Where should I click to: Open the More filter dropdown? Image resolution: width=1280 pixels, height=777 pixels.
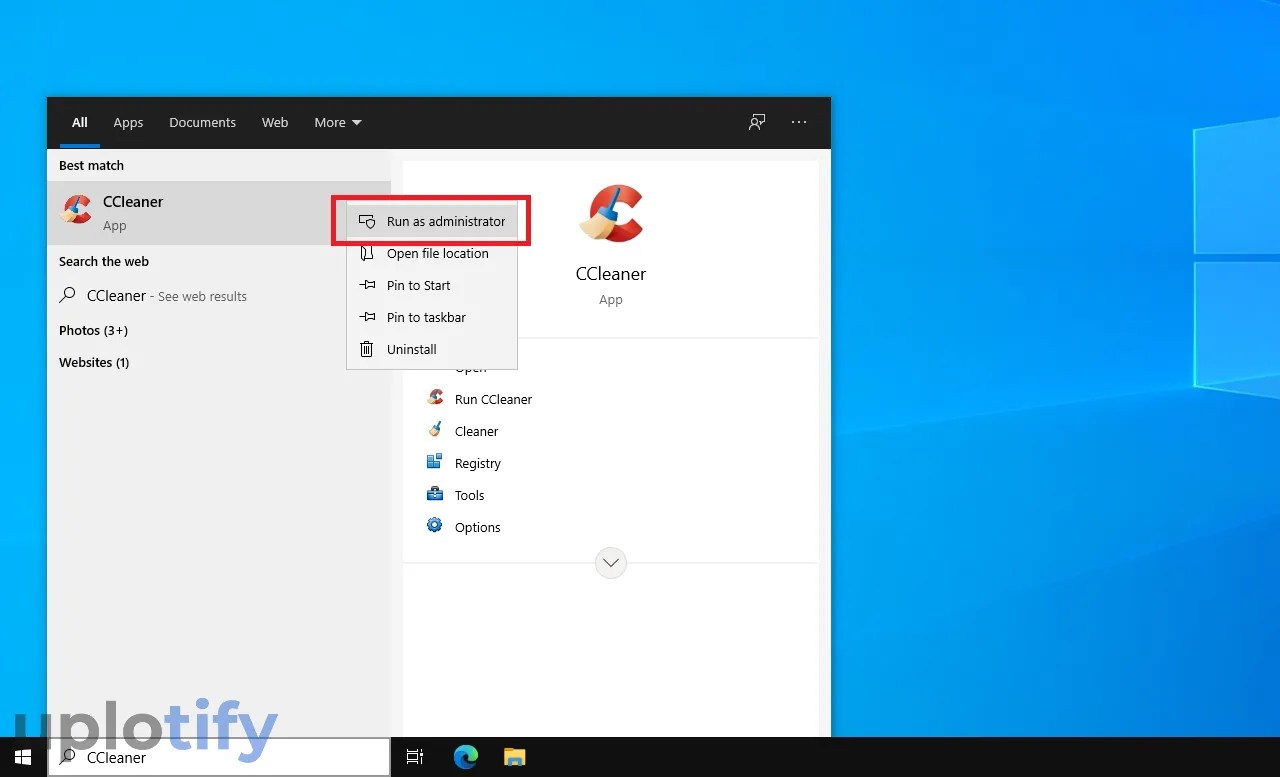[337, 122]
